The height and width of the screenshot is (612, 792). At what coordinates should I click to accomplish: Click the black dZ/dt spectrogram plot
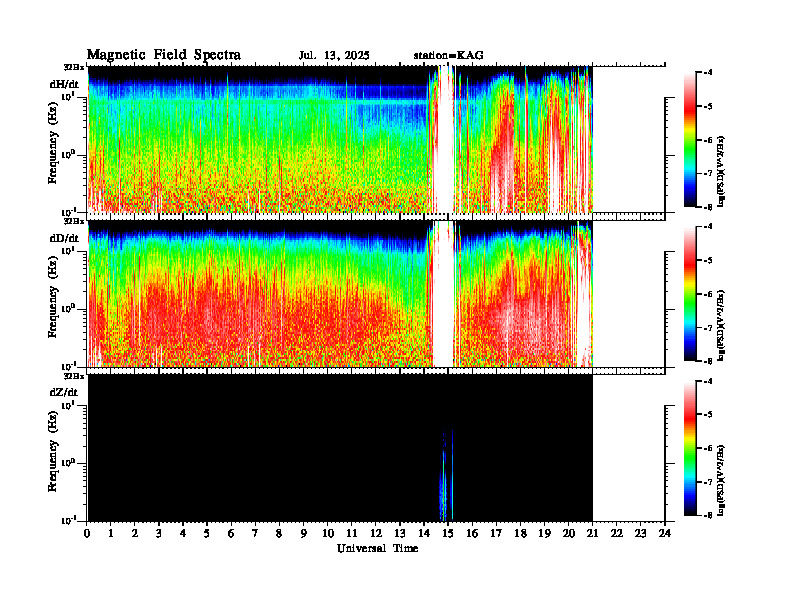click(x=340, y=448)
